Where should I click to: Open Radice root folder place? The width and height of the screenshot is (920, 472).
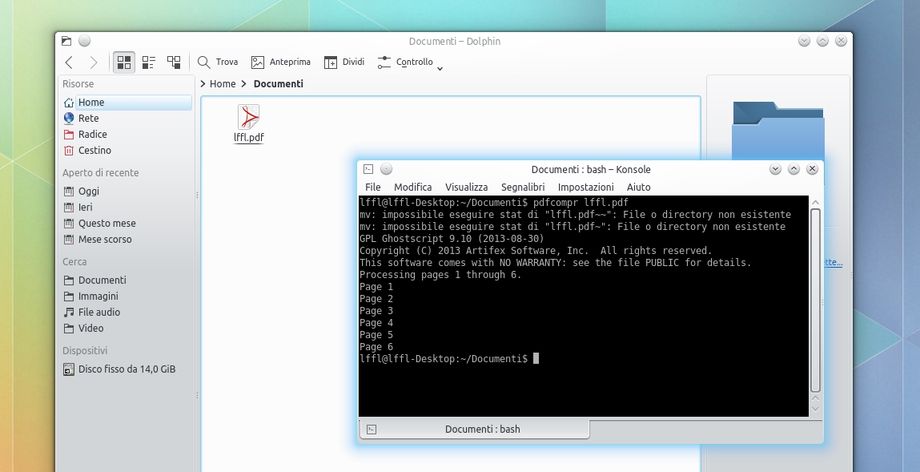pyautogui.click(x=127, y=134)
